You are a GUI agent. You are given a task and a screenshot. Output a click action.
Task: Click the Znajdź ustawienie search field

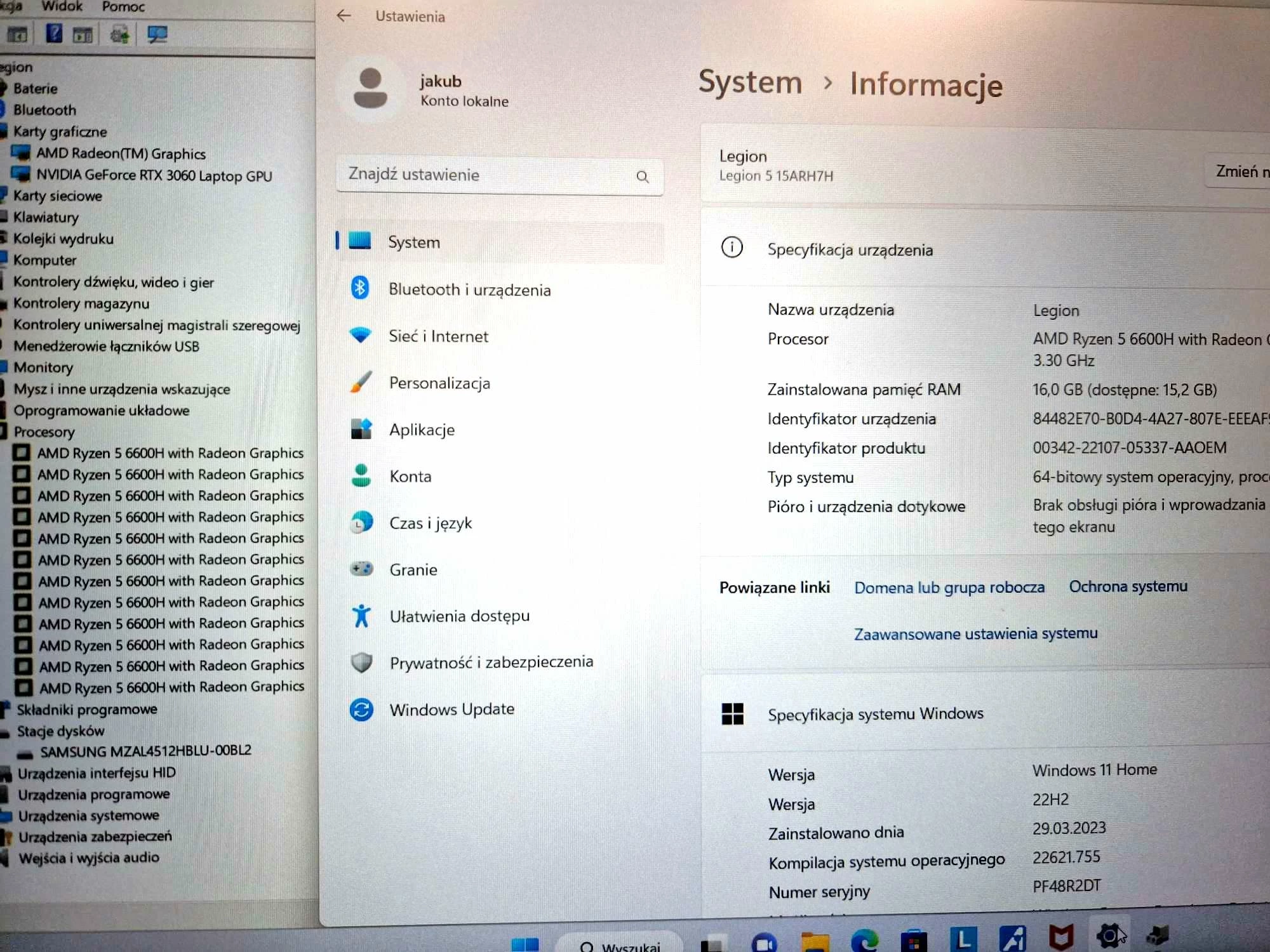click(499, 176)
